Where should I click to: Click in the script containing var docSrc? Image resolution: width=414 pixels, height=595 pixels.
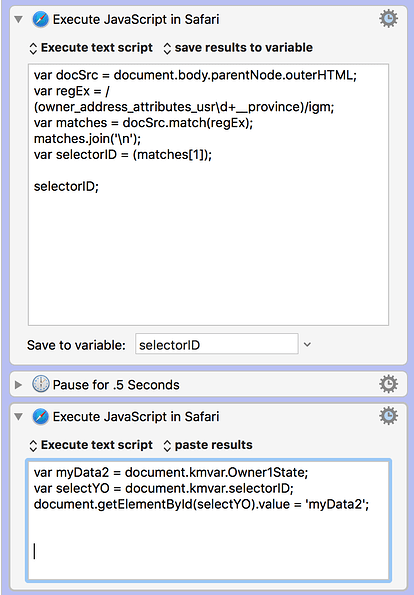point(208,195)
